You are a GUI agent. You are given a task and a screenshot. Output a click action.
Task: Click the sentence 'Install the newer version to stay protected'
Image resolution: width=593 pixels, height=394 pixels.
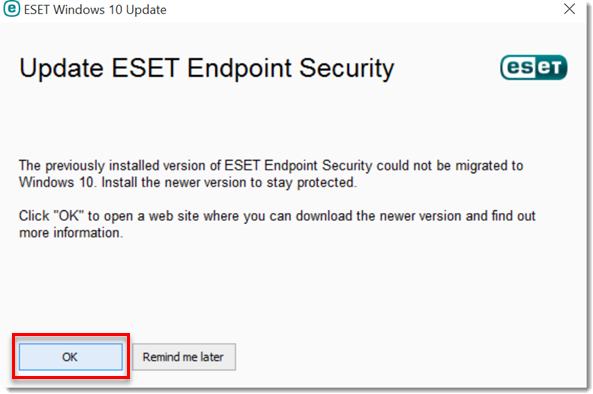(229, 183)
